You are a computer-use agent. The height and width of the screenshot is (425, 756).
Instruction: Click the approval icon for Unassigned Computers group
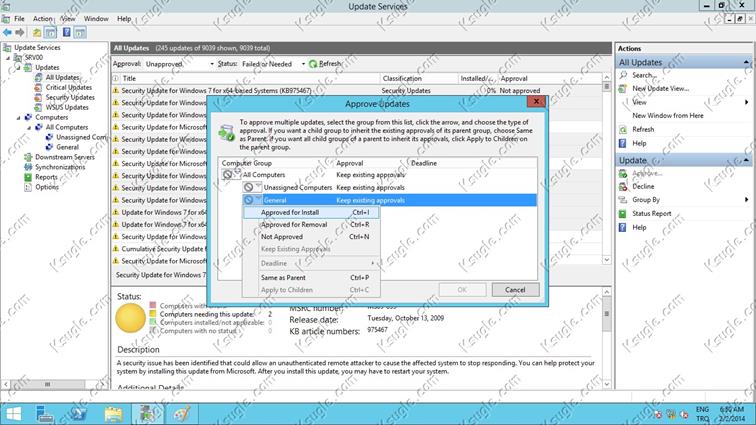click(252, 187)
